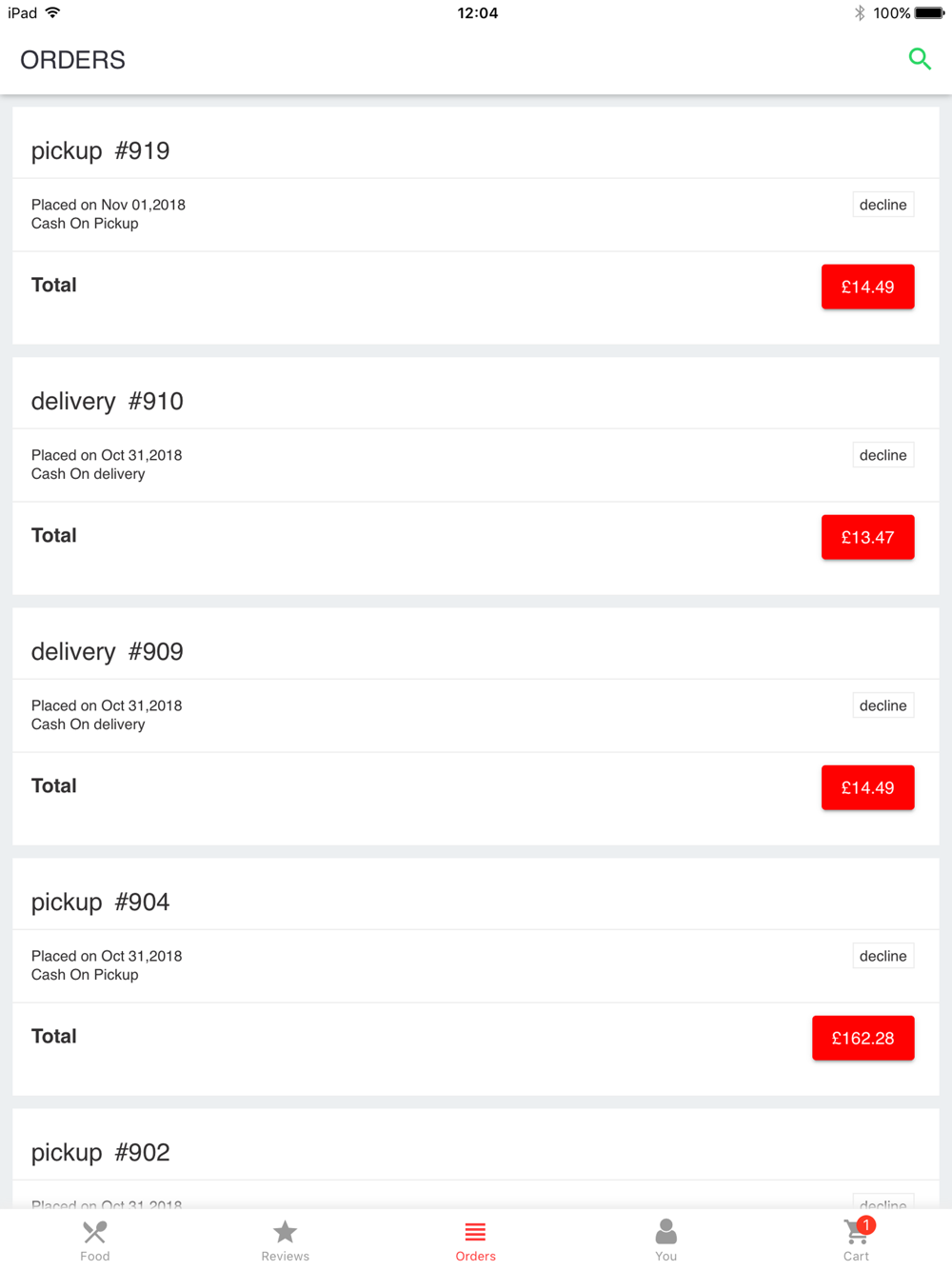952x1270 pixels.
Task: Open the Food tab icon
Action: 95,1233
